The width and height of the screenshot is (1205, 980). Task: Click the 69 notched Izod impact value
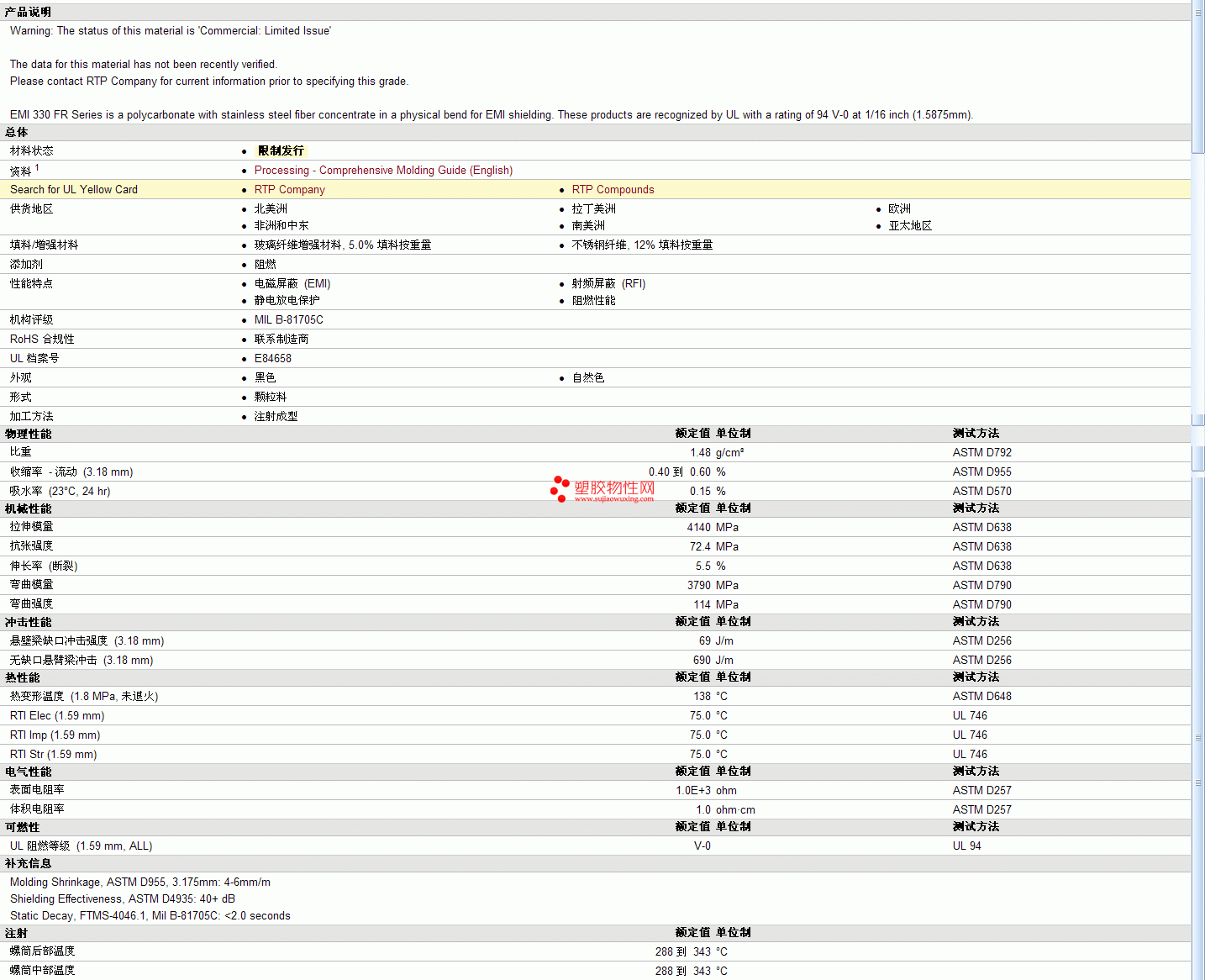click(x=704, y=640)
